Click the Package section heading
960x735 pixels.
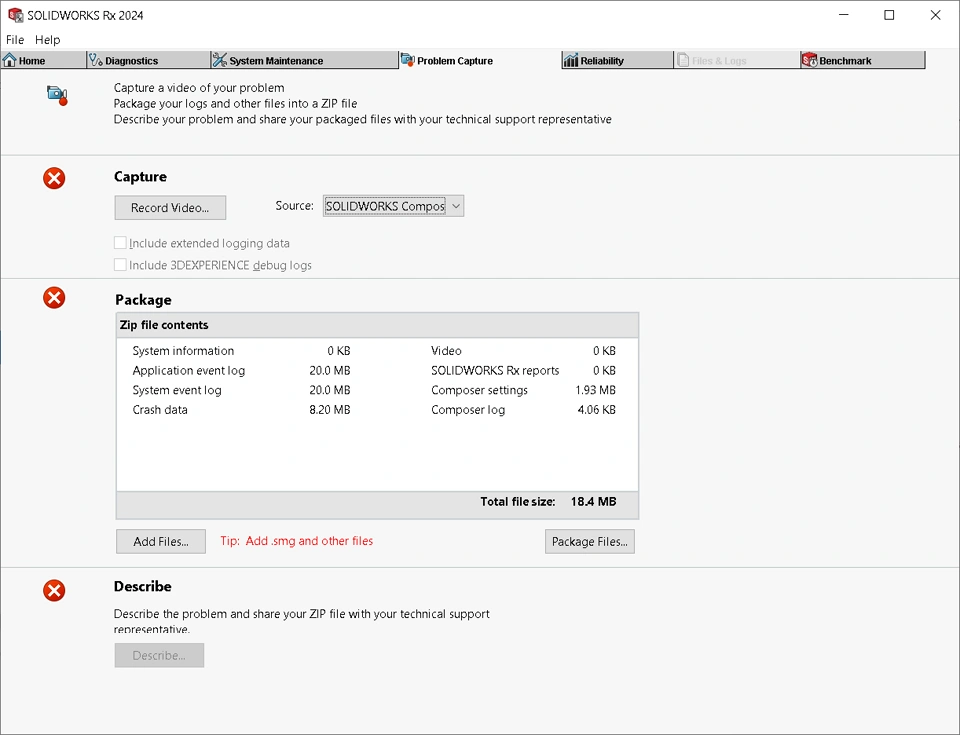click(143, 300)
